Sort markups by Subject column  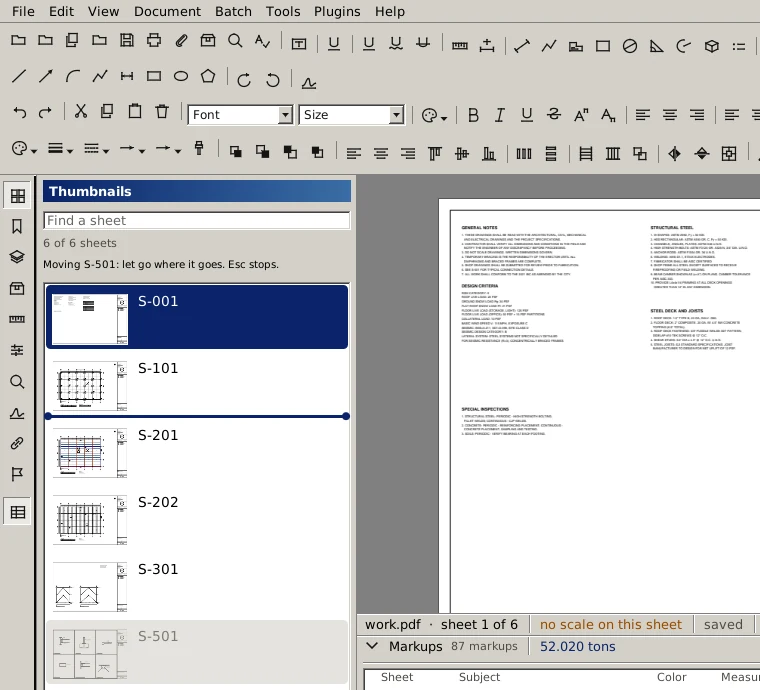coord(479,677)
